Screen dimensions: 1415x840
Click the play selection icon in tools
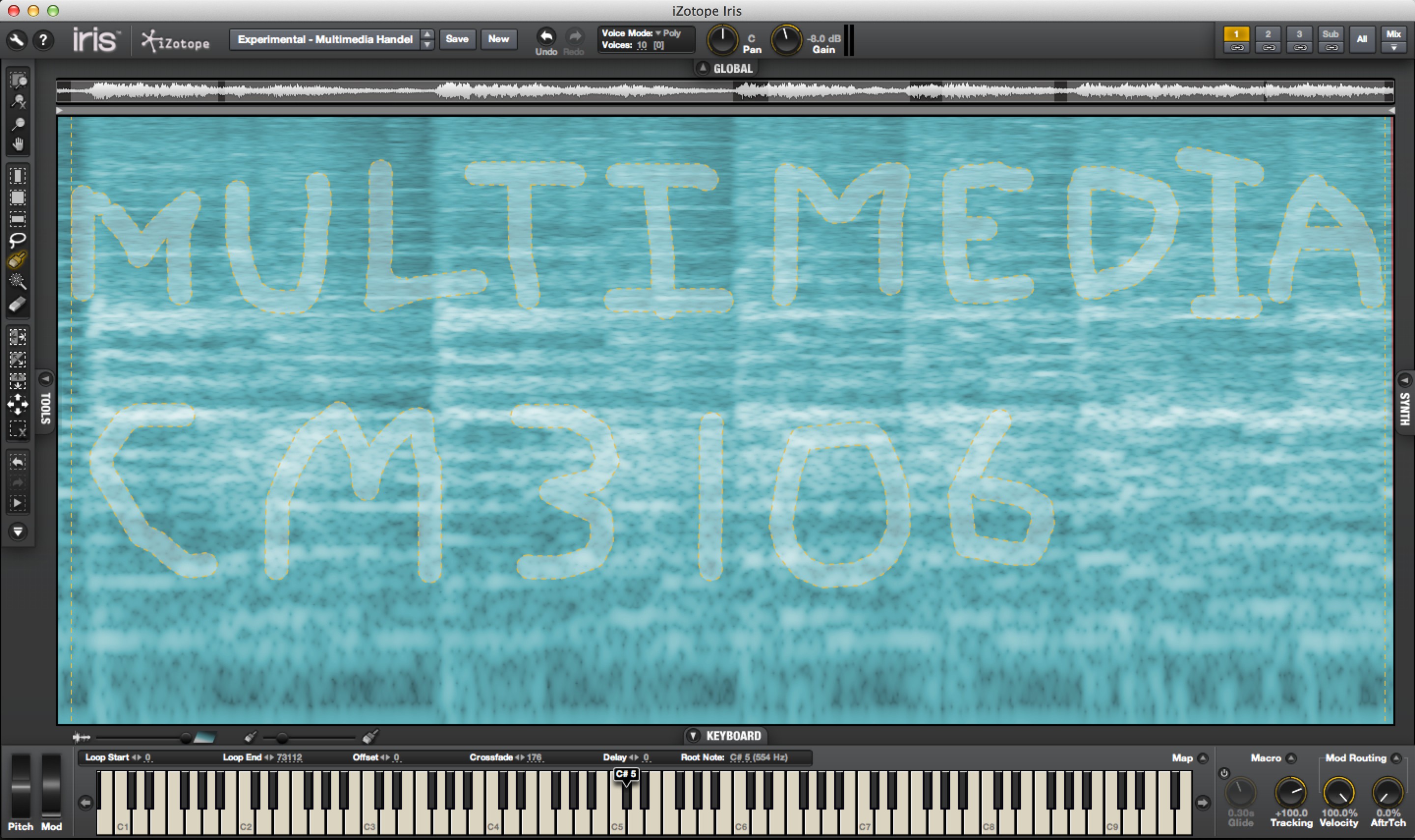point(18,503)
